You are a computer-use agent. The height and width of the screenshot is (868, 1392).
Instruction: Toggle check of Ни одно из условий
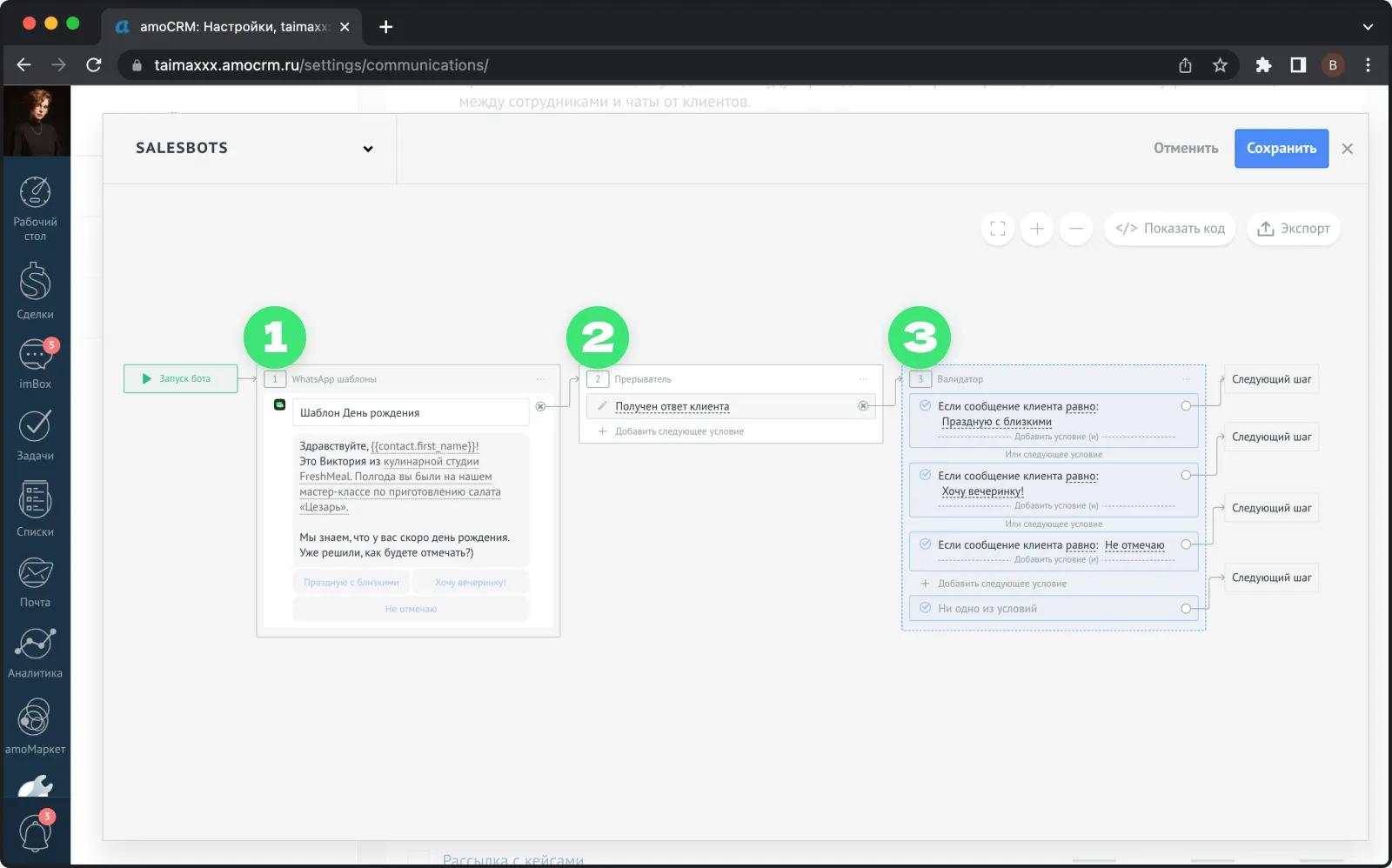[926, 608]
